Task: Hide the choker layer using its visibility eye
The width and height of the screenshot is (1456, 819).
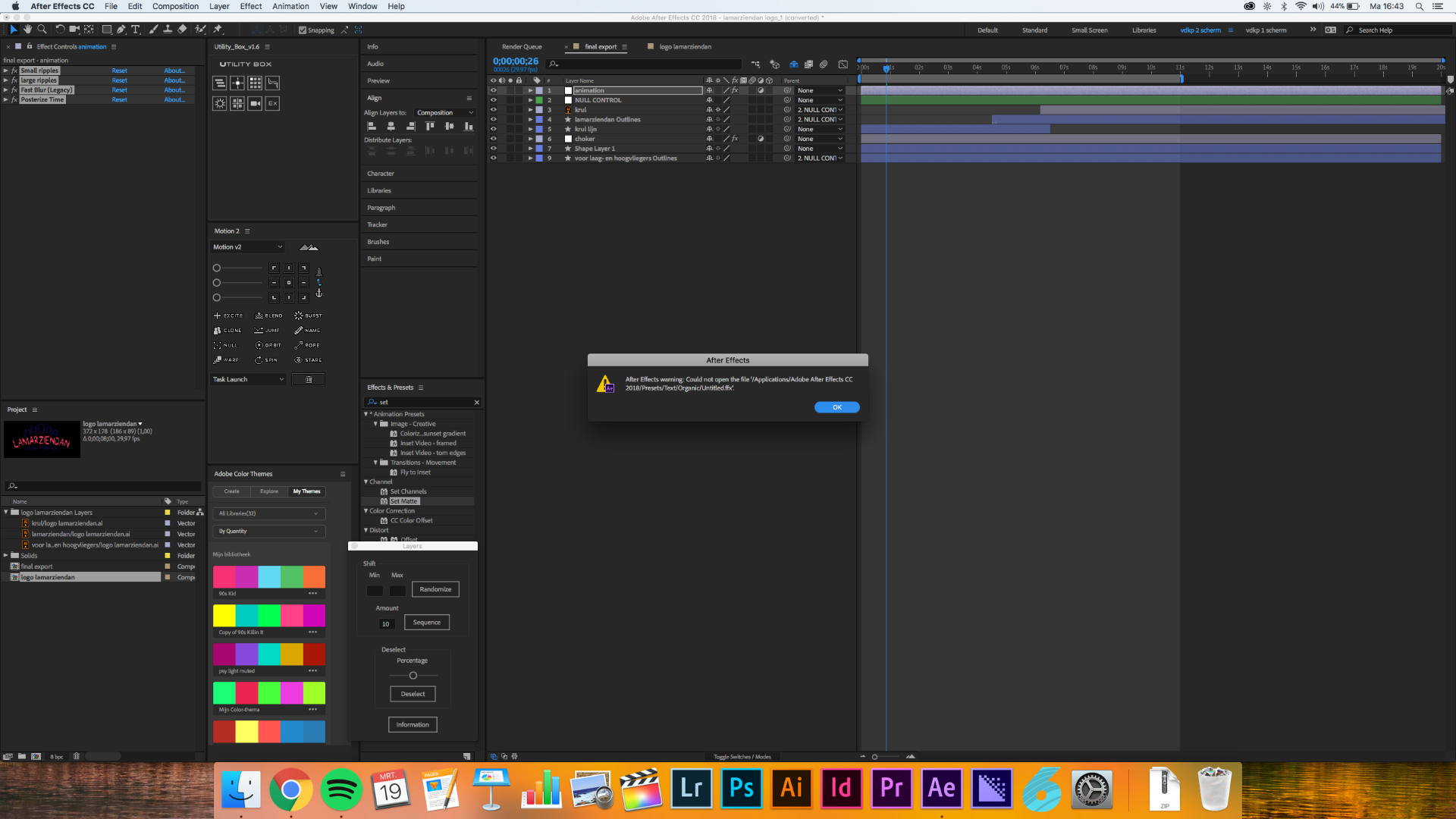Action: pos(494,139)
